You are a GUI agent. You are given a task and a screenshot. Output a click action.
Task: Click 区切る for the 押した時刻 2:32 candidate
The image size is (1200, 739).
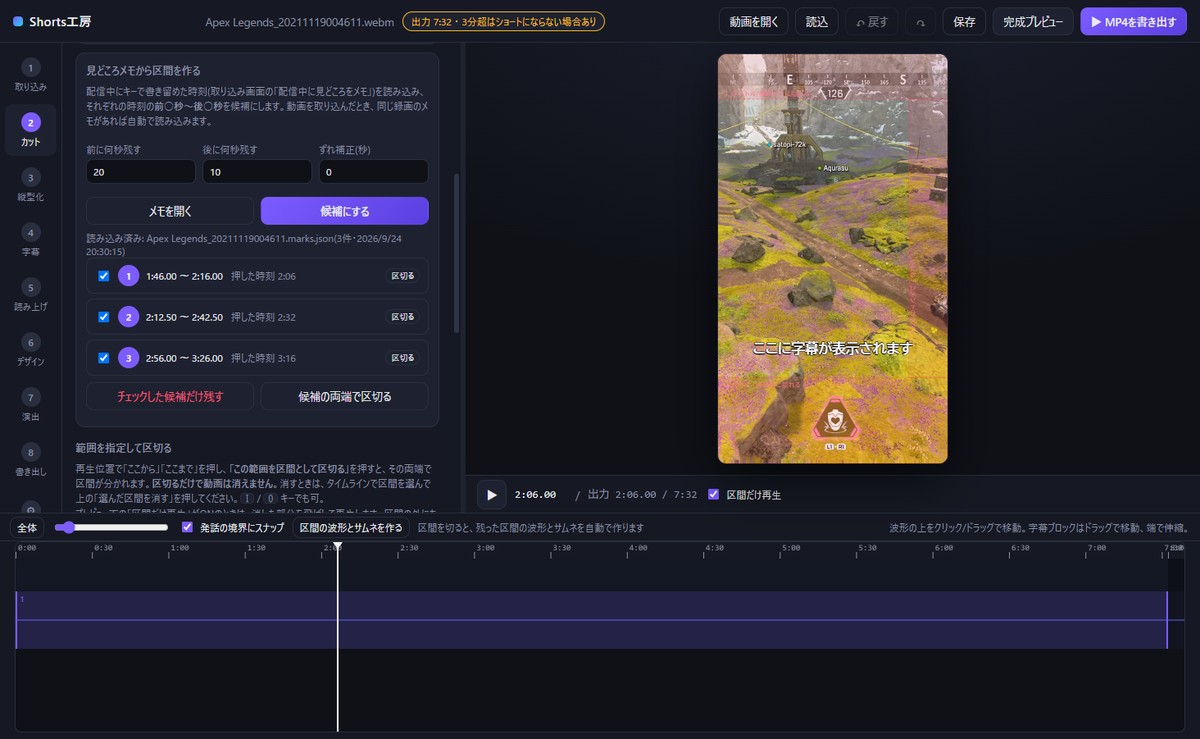(402, 317)
